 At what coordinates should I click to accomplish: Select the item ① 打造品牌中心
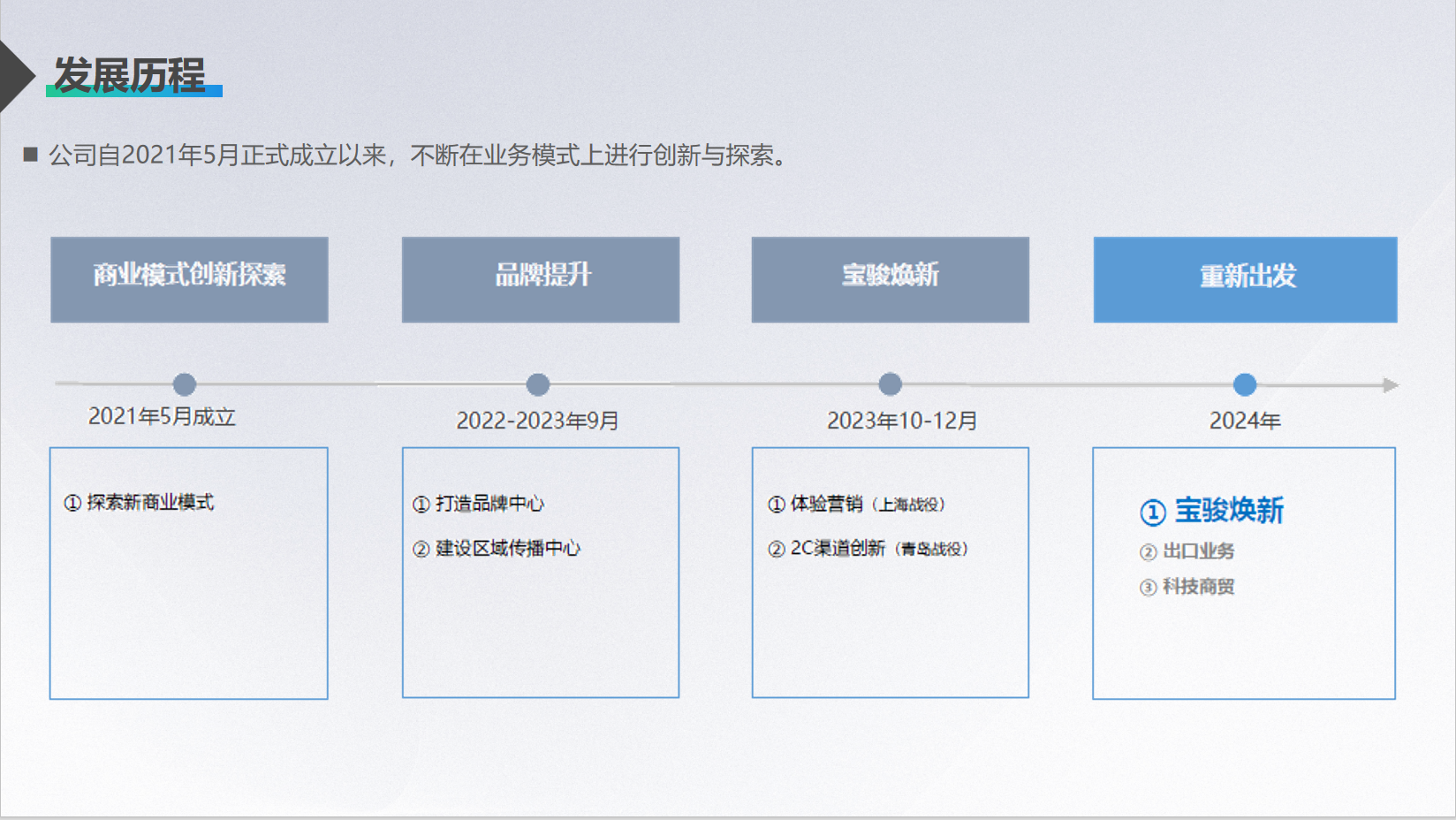478,504
